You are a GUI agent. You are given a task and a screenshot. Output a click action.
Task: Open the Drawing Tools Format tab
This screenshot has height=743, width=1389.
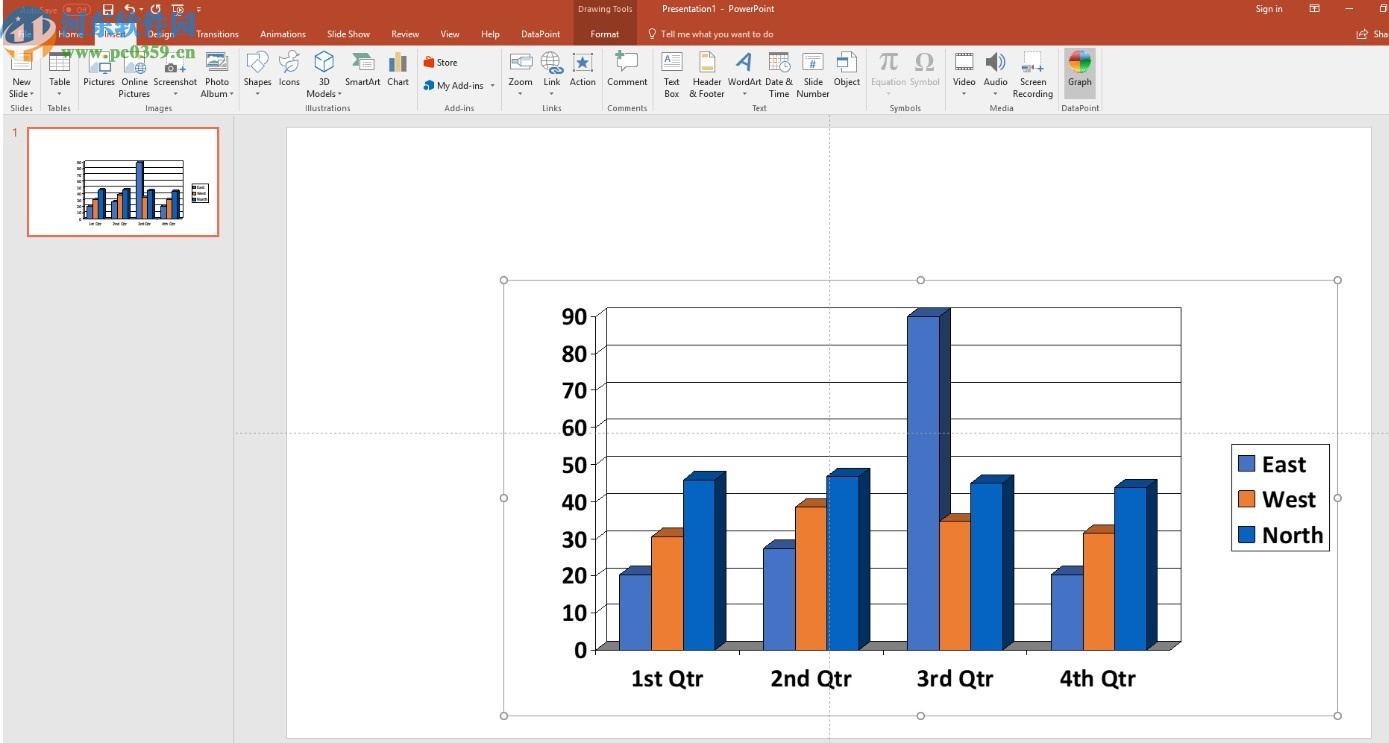[605, 34]
